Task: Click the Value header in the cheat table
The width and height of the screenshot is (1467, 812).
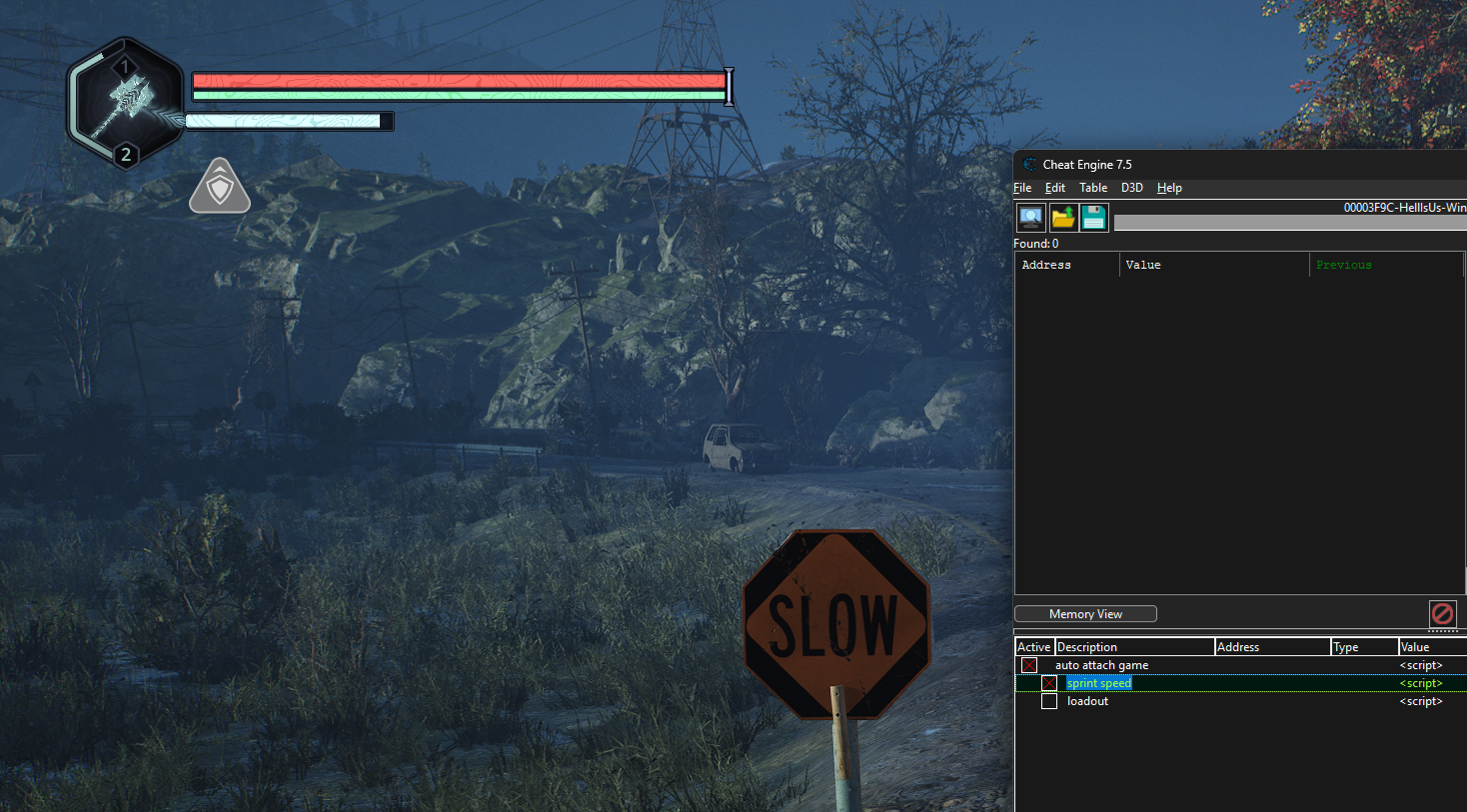Action: click(1432, 647)
